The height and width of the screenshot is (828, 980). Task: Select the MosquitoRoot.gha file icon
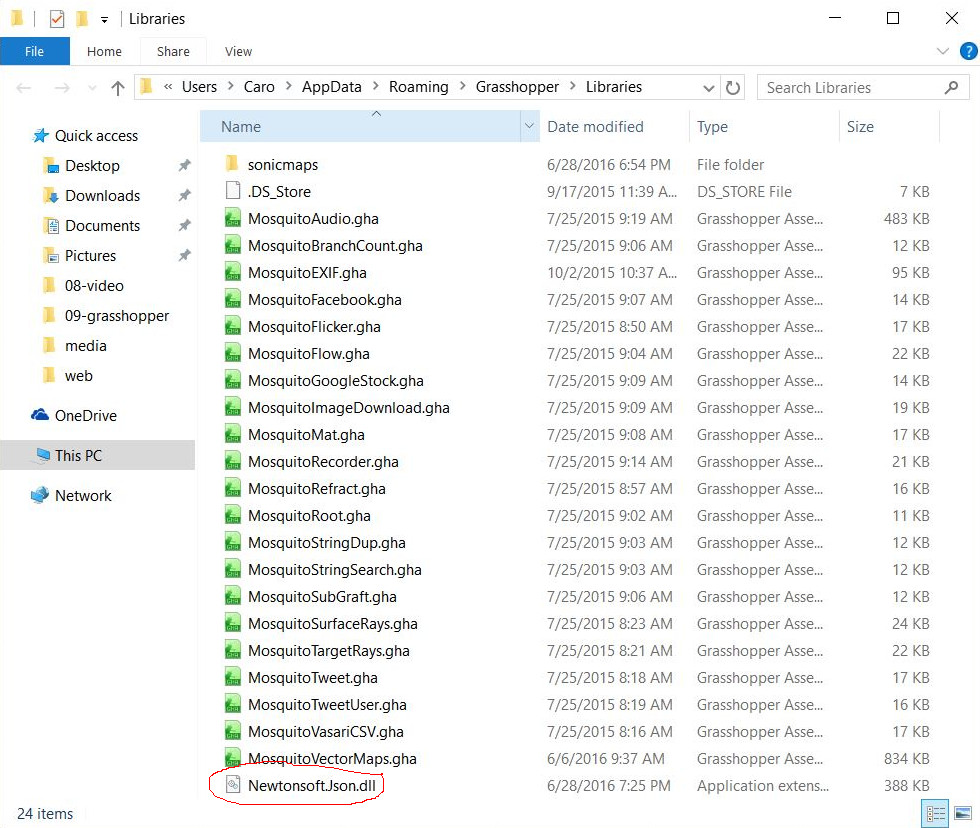tap(232, 515)
